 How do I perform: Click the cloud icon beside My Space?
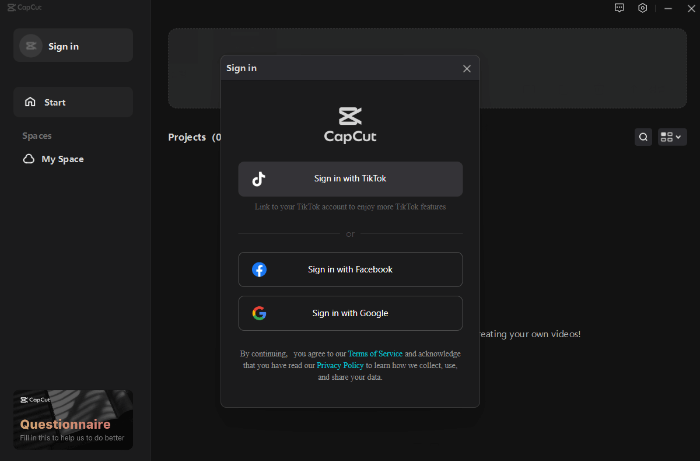click(29, 159)
